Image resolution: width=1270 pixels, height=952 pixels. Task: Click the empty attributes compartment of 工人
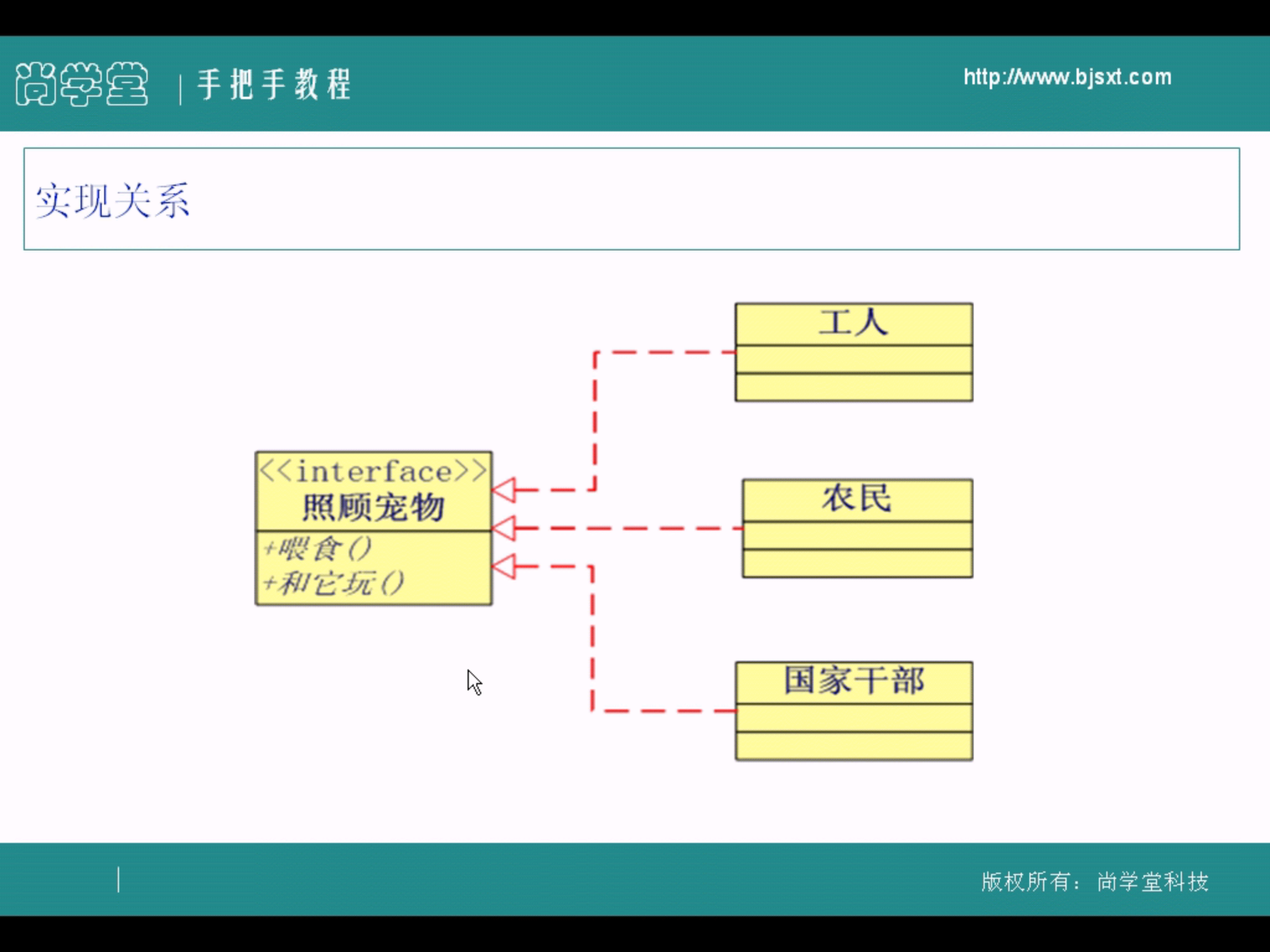point(853,359)
